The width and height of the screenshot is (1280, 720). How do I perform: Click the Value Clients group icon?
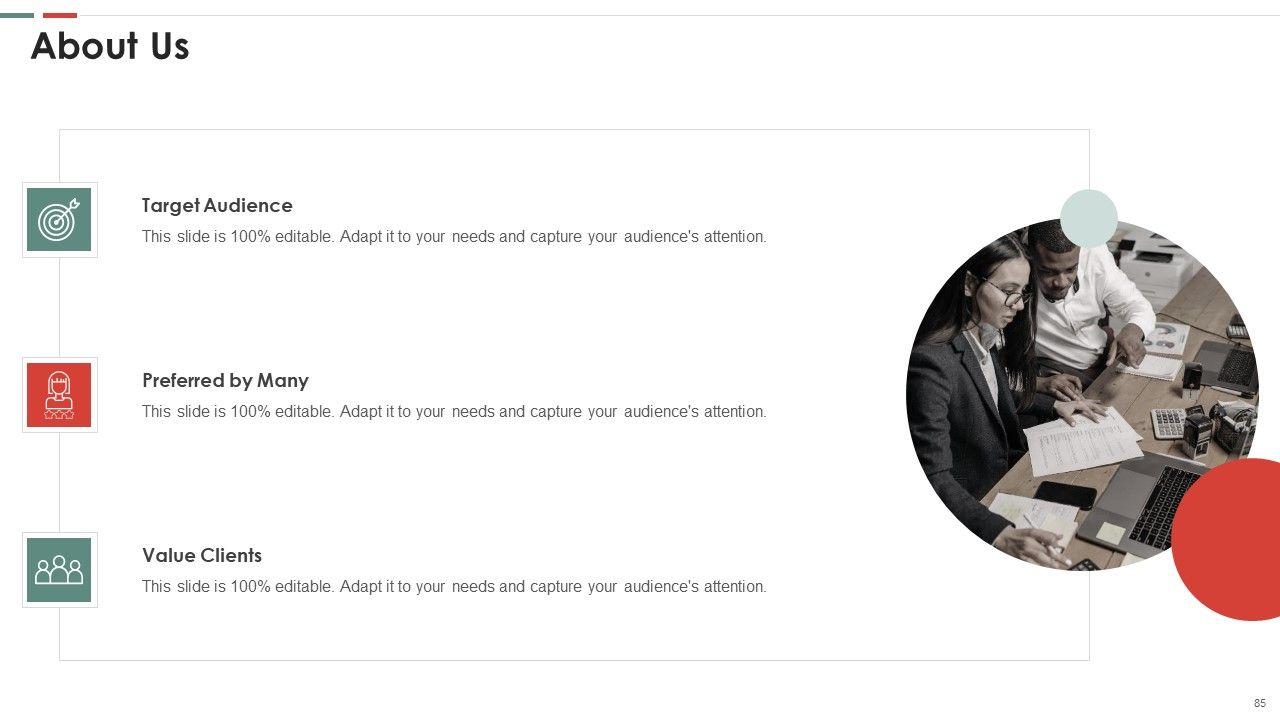[x=60, y=570]
